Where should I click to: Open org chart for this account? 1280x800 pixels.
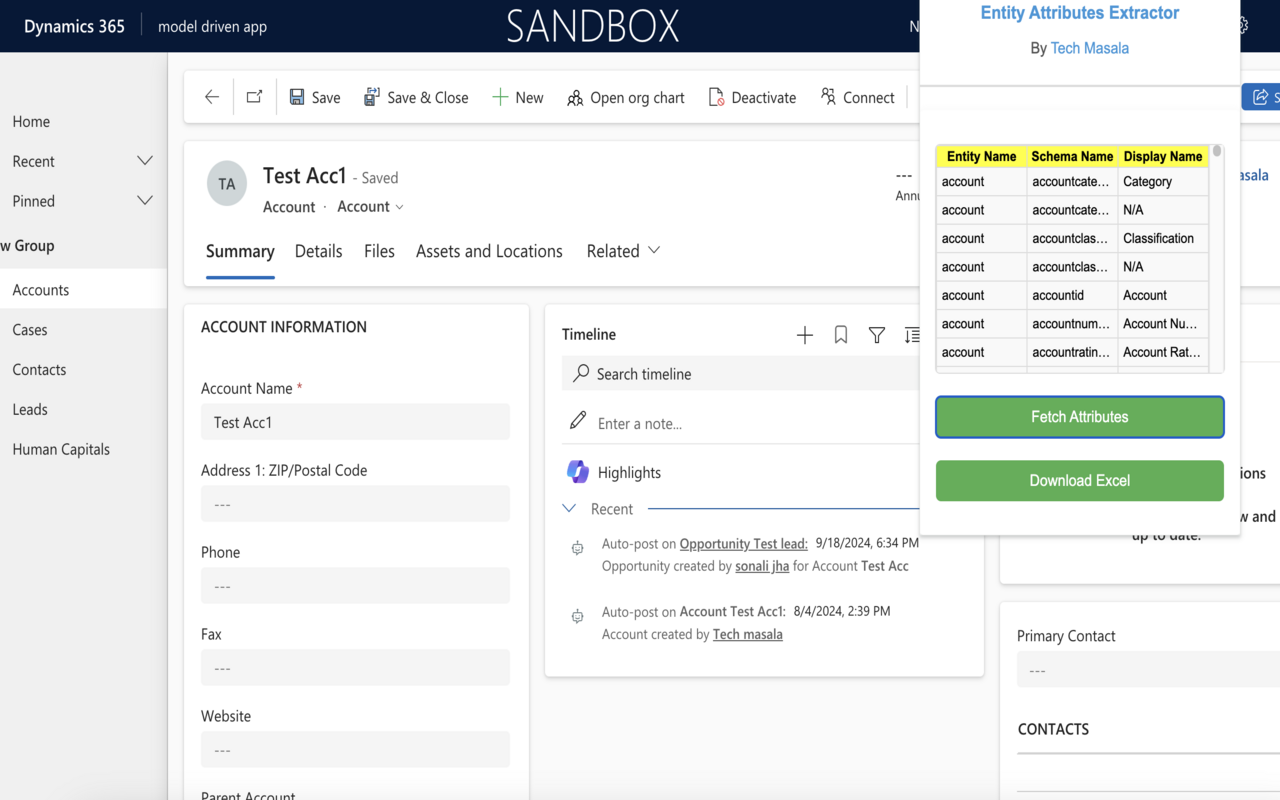click(x=626, y=97)
